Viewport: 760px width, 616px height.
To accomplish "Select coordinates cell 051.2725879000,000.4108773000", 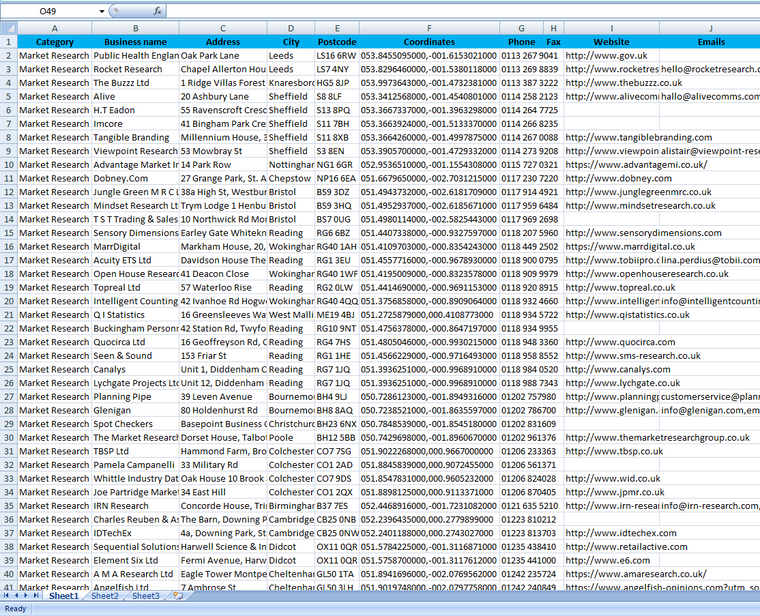I will click(x=429, y=315).
